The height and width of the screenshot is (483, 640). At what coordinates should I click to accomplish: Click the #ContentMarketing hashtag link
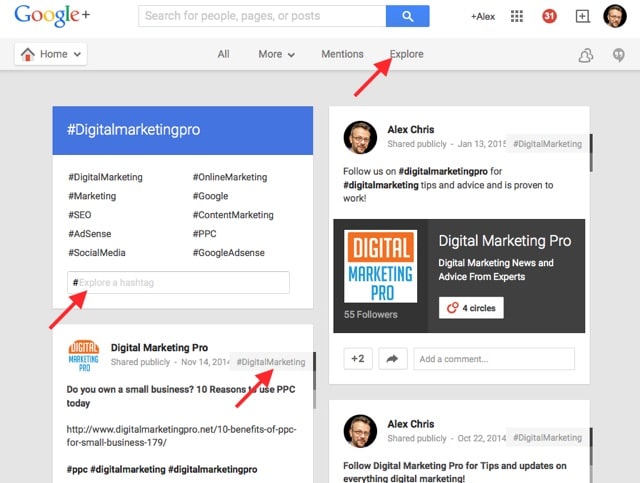[x=233, y=215]
